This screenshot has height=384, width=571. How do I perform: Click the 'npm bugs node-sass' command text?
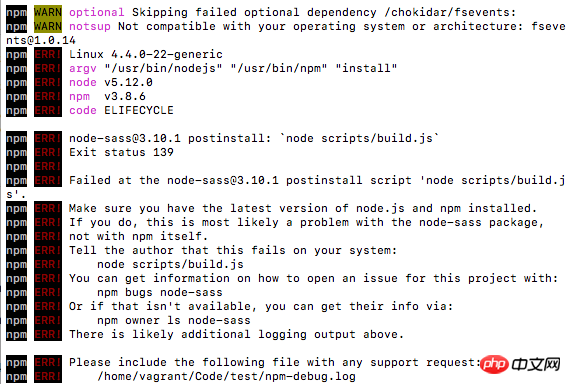pyautogui.click(x=160, y=293)
